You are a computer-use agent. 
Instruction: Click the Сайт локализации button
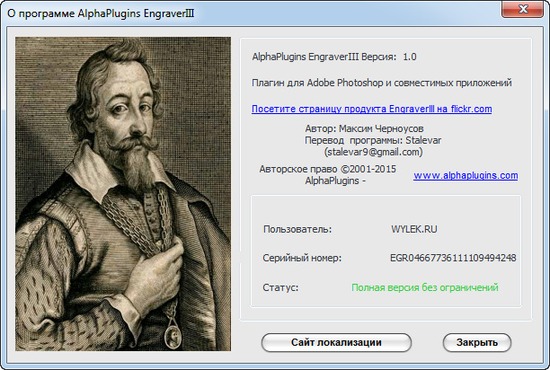pyautogui.click(x=336, y=342)
